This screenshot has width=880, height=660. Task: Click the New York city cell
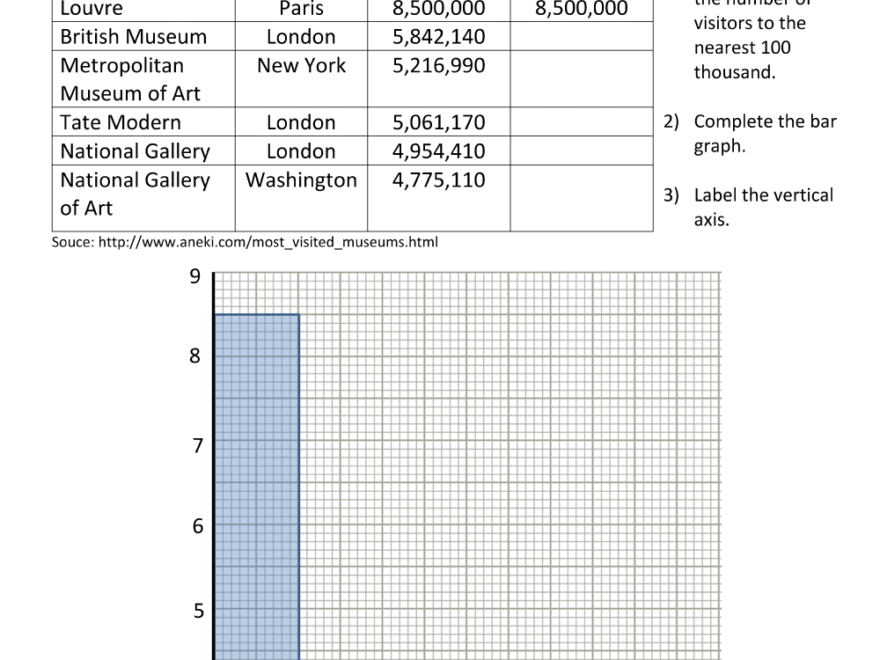[x=301, y=79]
